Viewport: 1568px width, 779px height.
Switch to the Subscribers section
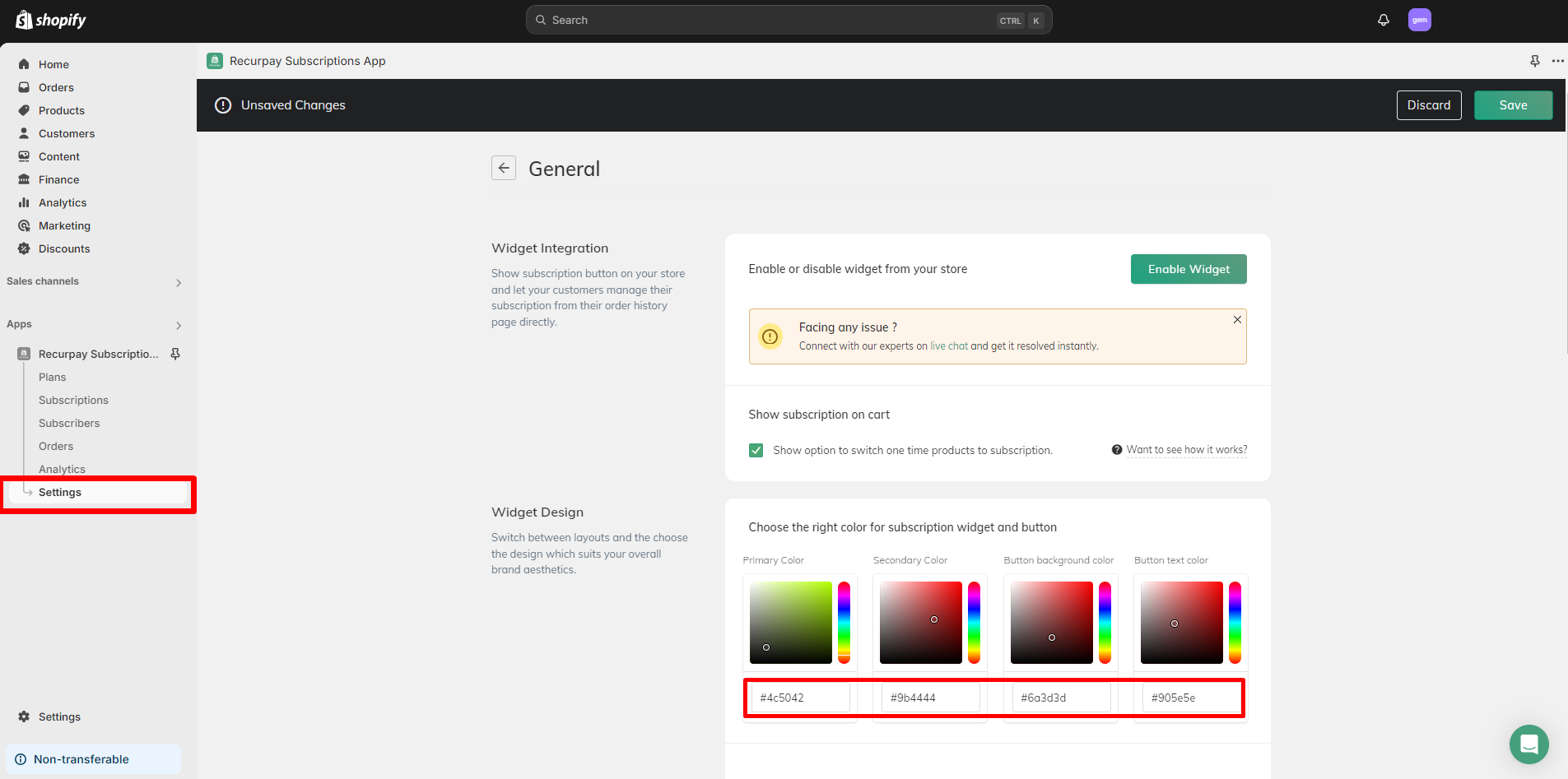69,423
